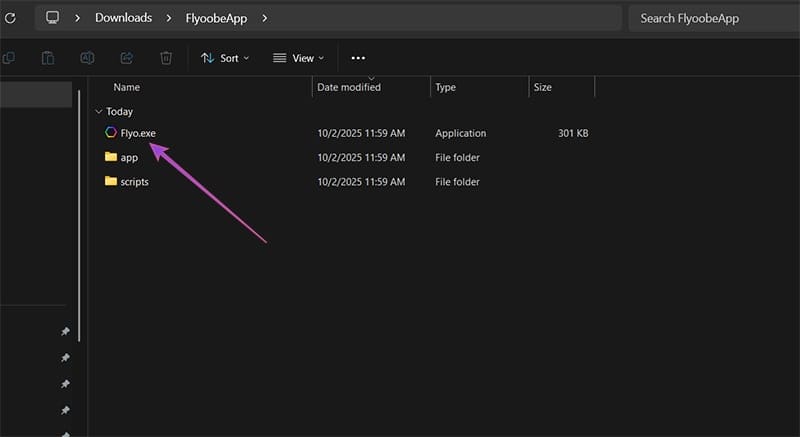Click the Share icon in toolbar
800x437 pixels.
click(127, 58)
